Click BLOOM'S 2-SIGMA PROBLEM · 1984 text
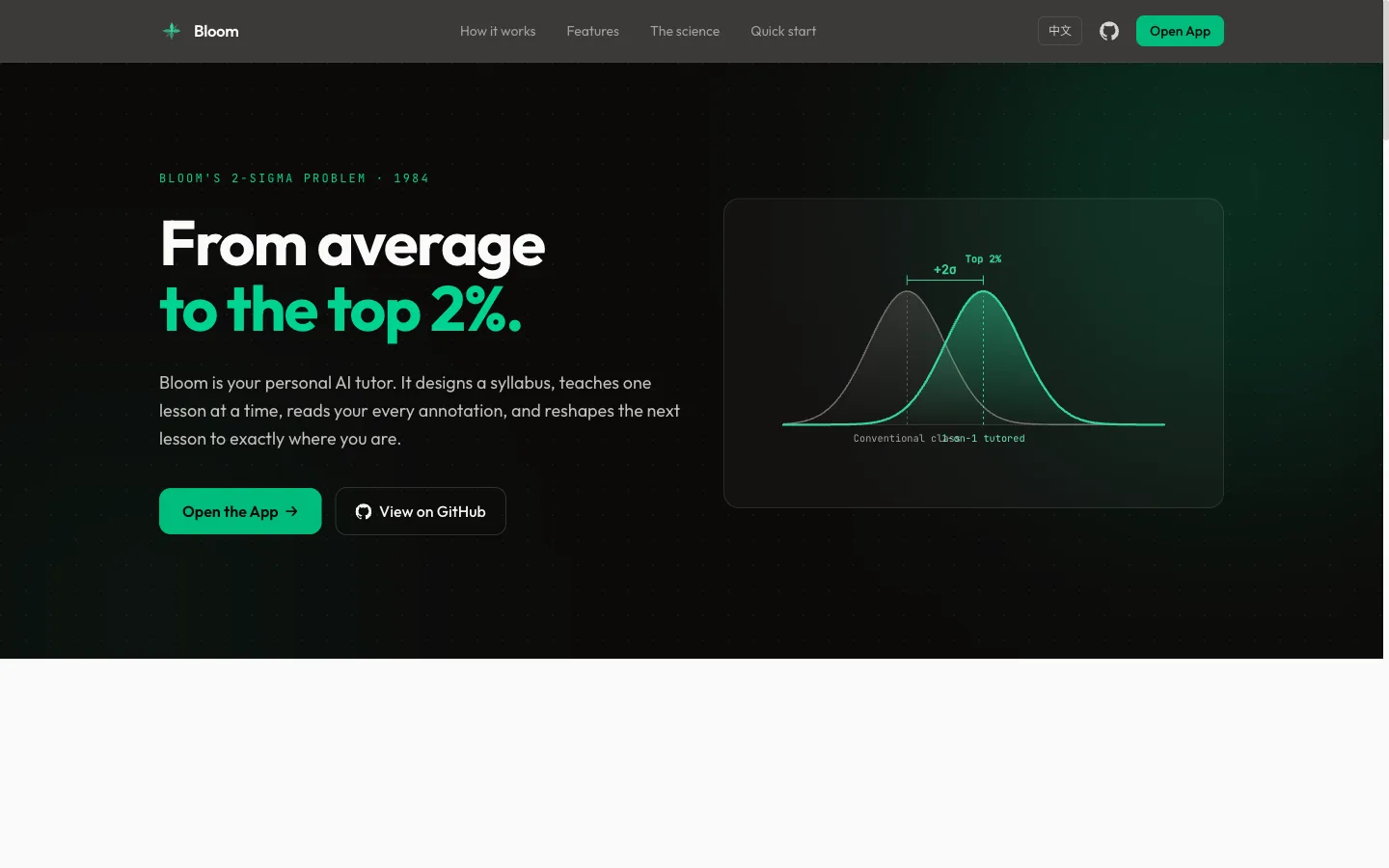The width and height of the screenshot is (1389, 868). pyautogui.click(x=294, y=178)
